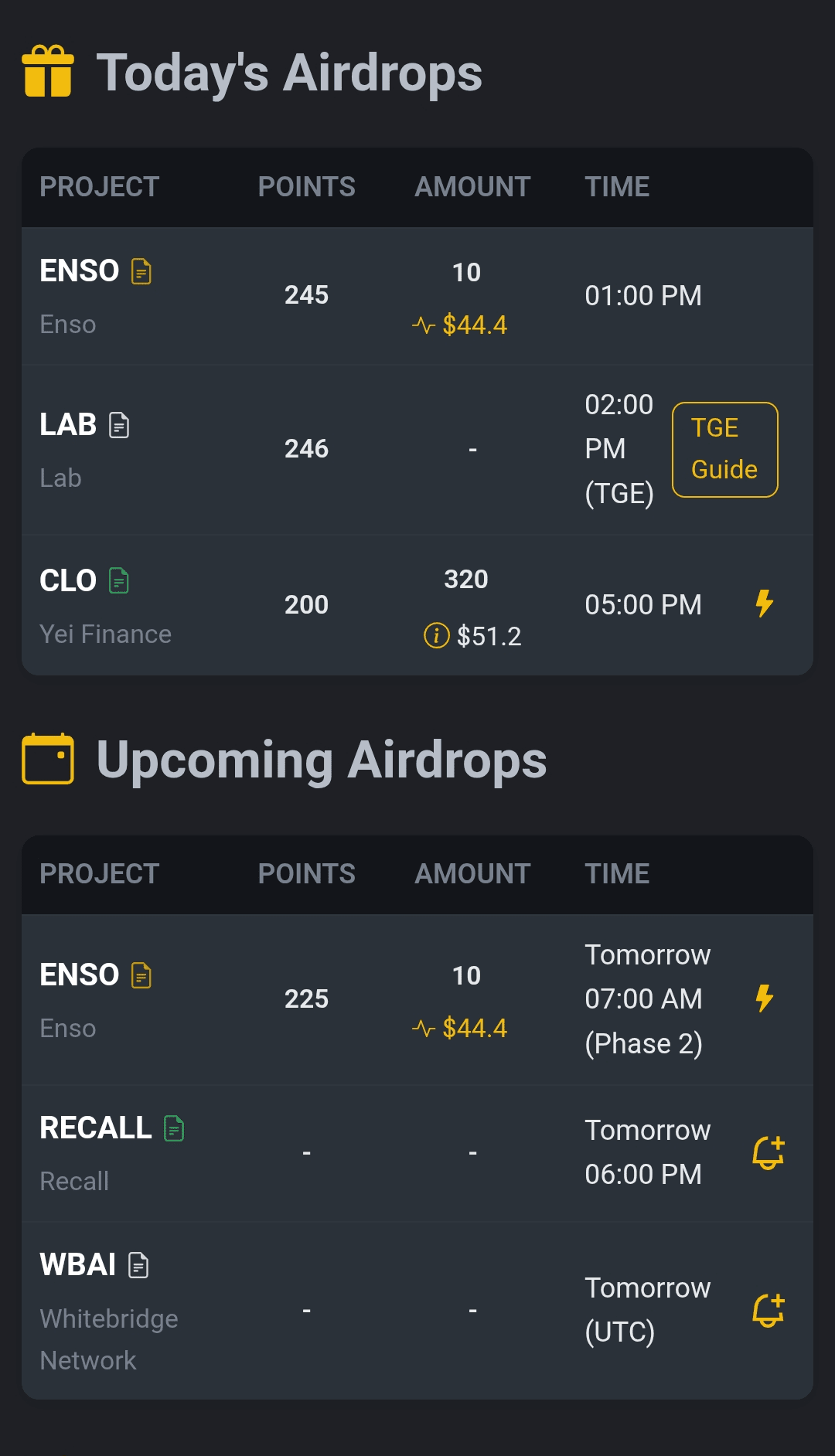This screenshot has height=1456, width=835.
Task: Click the price chart icon in upcoming ENSO row
Action: coord(424,1029)
